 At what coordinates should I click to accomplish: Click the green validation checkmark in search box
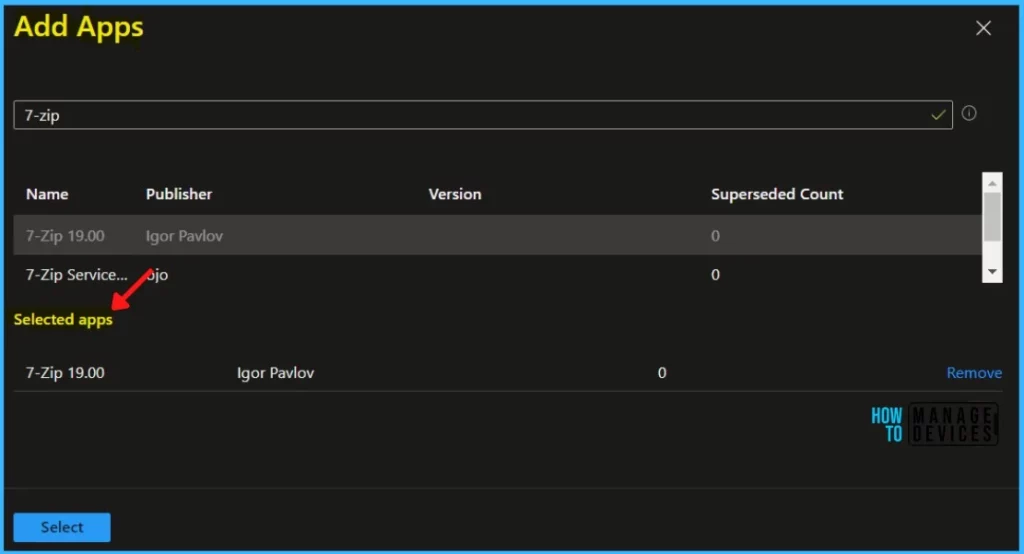(938, 115)
